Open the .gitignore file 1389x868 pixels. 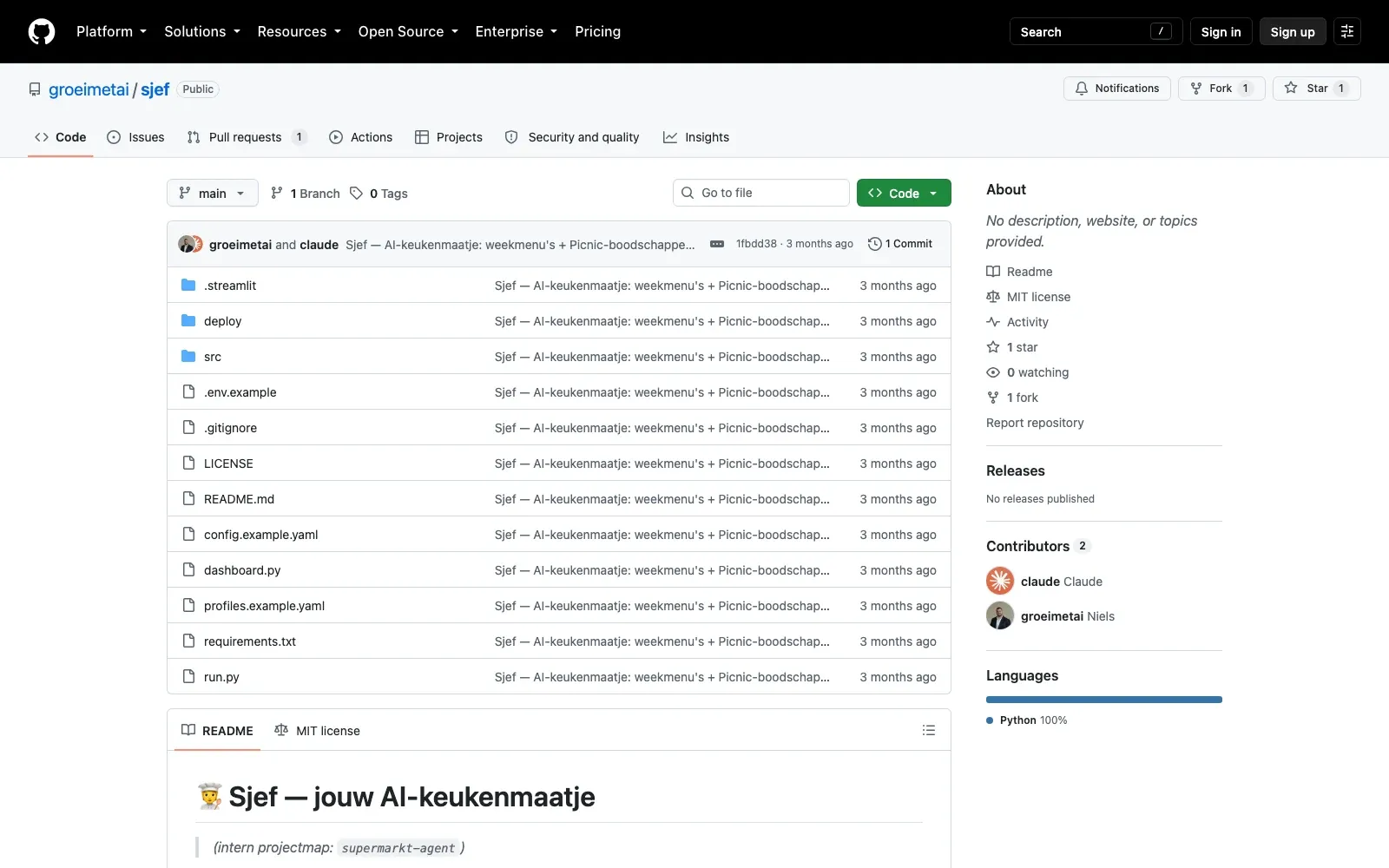pyautogui.click(x=230, y=428)
